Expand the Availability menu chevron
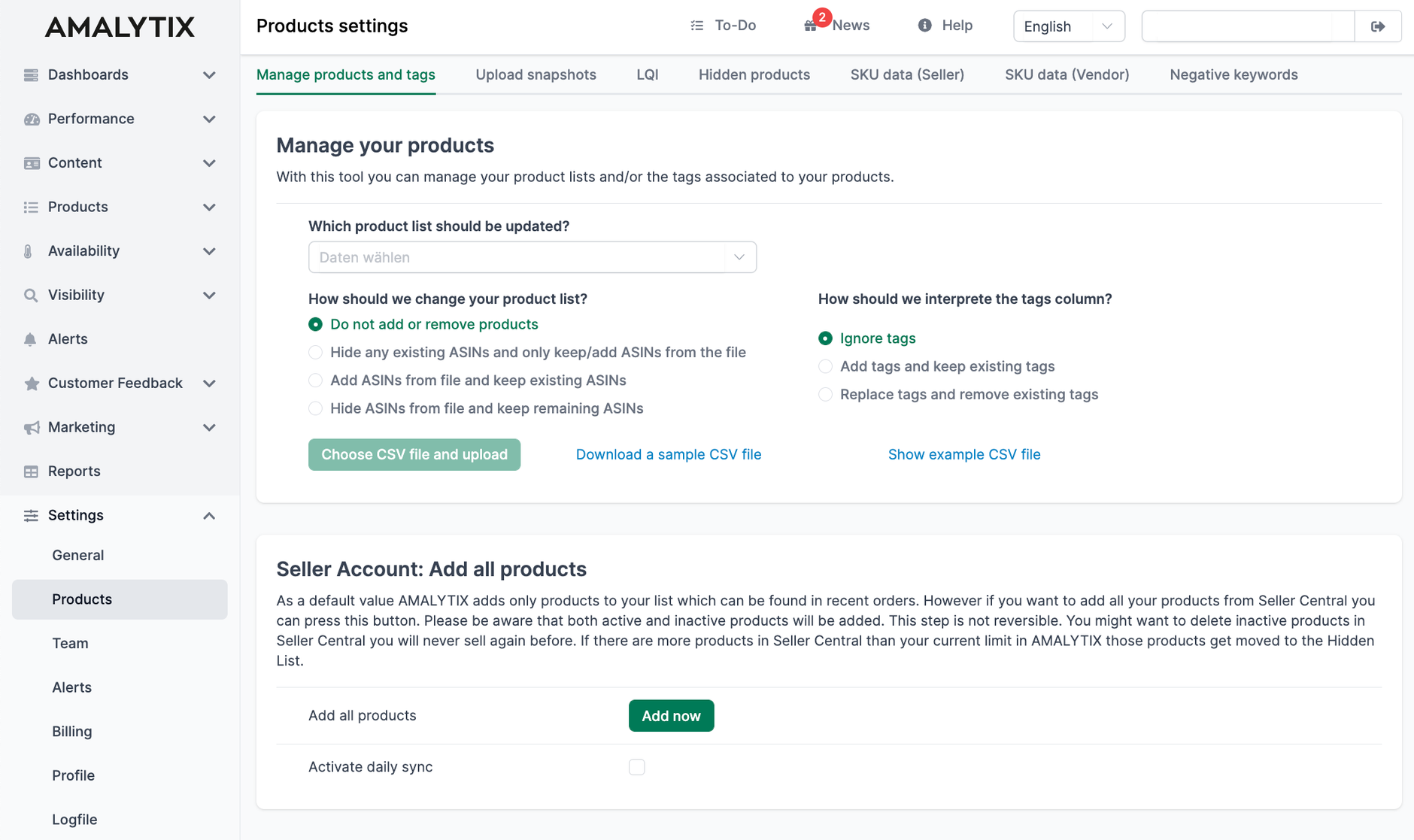The width and height of the screenshot is (1414, 840). 209,251
